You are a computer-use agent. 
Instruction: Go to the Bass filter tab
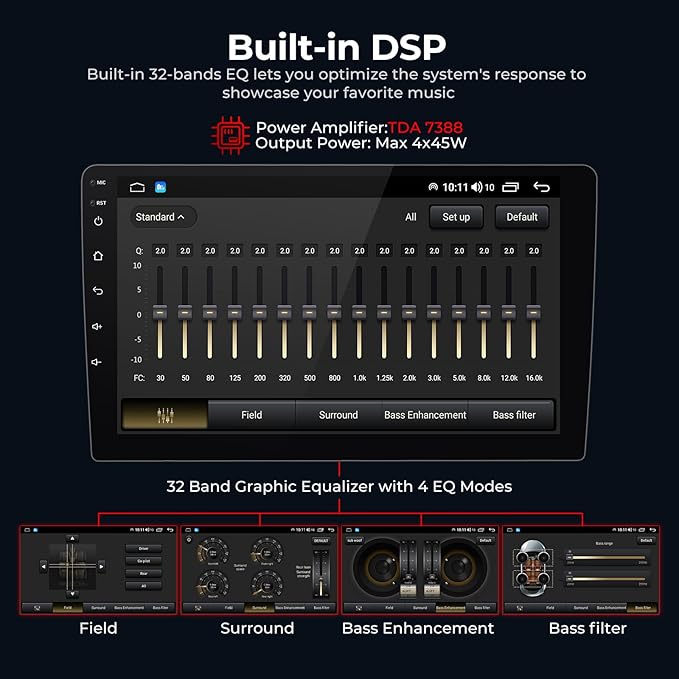click(x=514, y=415)
